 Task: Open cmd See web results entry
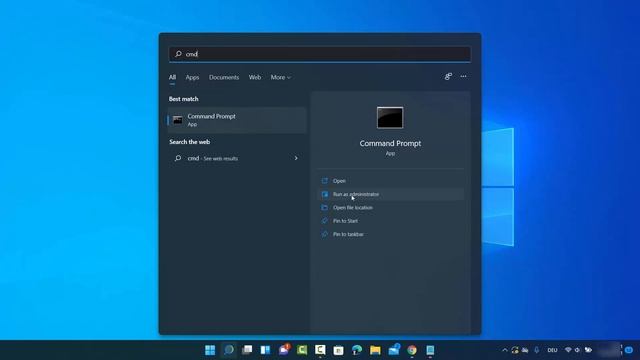[x=237, y=158]
